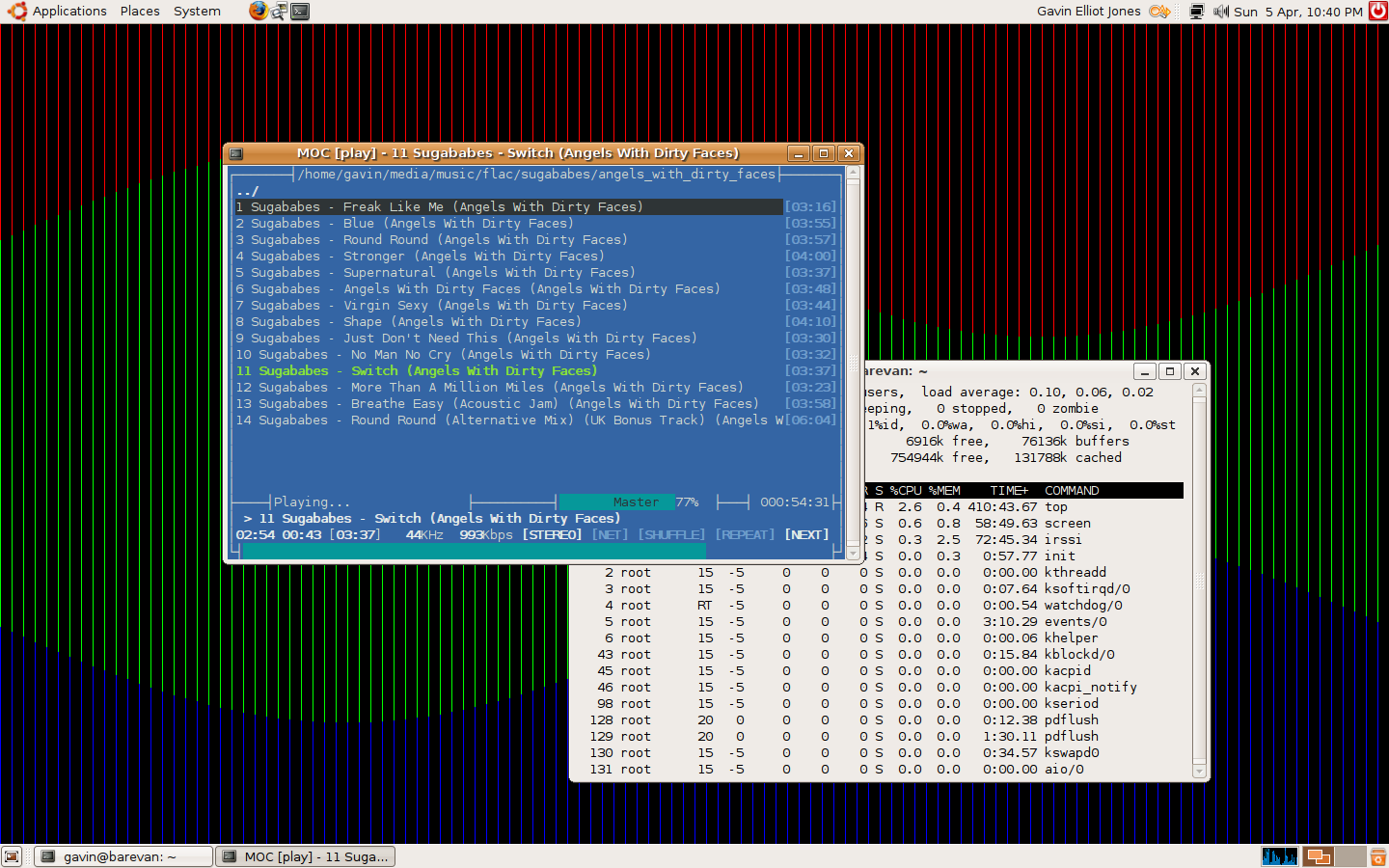The image size is (1389, 868).
Task: Switch to the second workspace in switcher
Action: click(x=1350, y=856)
